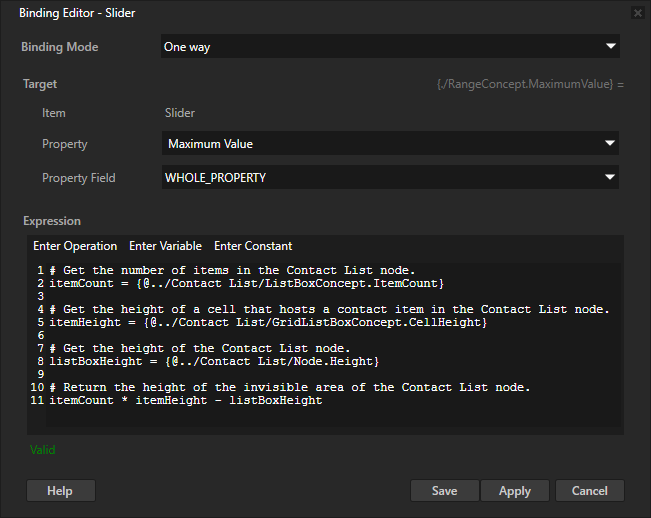Open the Property Field WHOLE_PROPERTY dropdown

click(390, 178)
